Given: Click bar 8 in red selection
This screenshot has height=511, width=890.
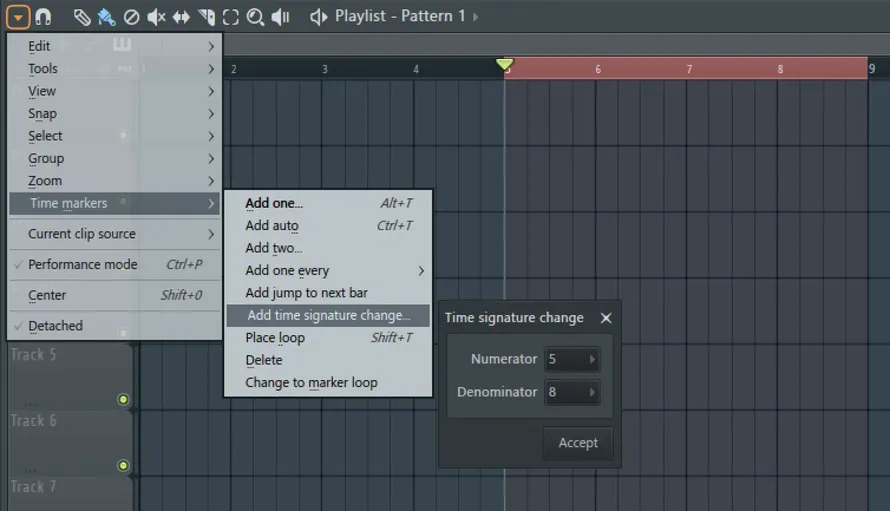Looking at the screenshot, I should 780,69.
